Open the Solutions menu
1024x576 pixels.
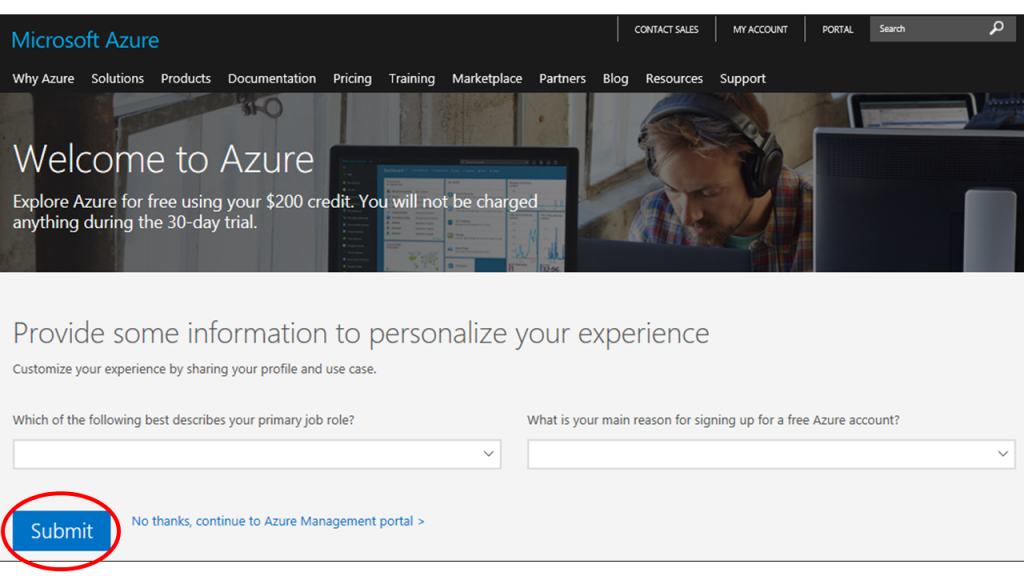117,78
